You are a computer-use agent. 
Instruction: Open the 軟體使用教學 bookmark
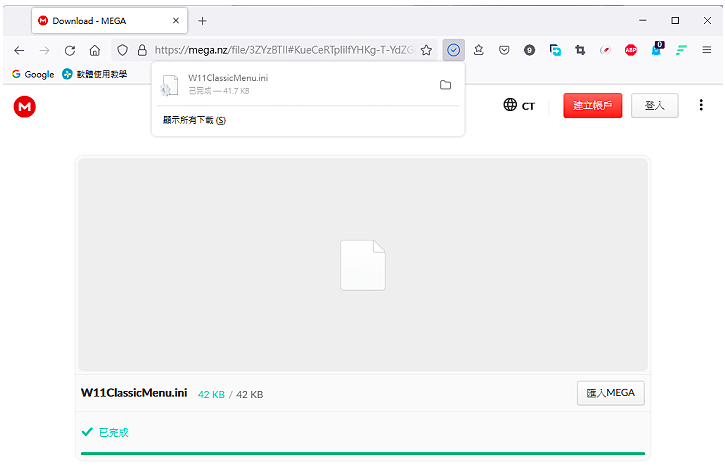click(x=95, y=74)
